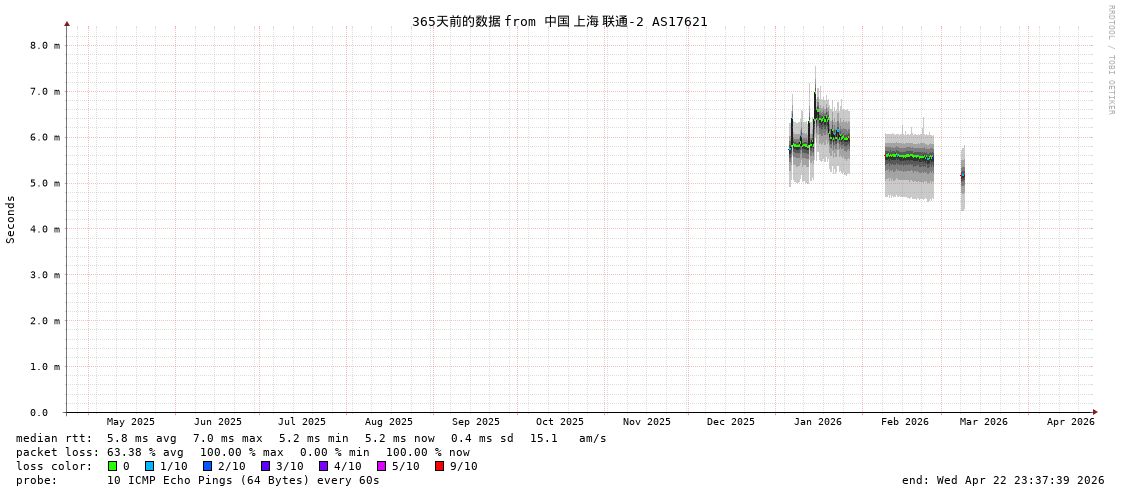
Task: Click the Mar 2026 x-axis label
Action: tap(983, 422)
